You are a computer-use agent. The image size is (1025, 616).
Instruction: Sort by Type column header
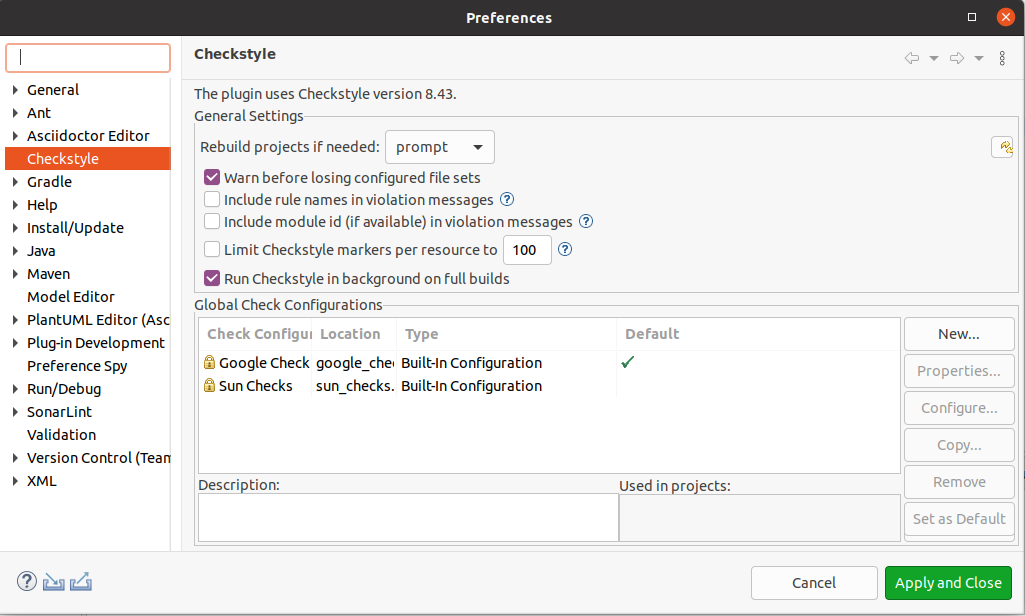pyautogui.click(x=506, y=334)
